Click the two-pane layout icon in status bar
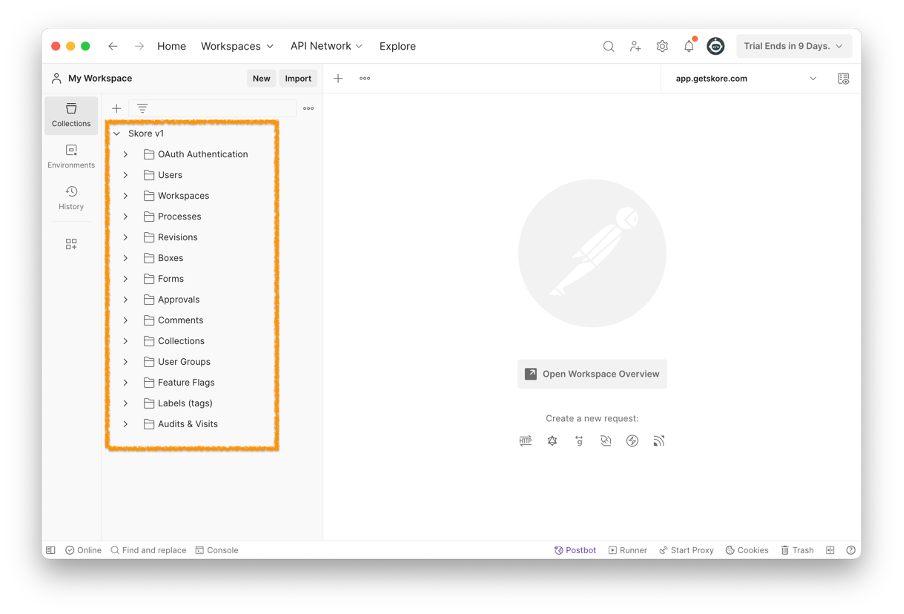904x614 pixels. coord(830,550)
